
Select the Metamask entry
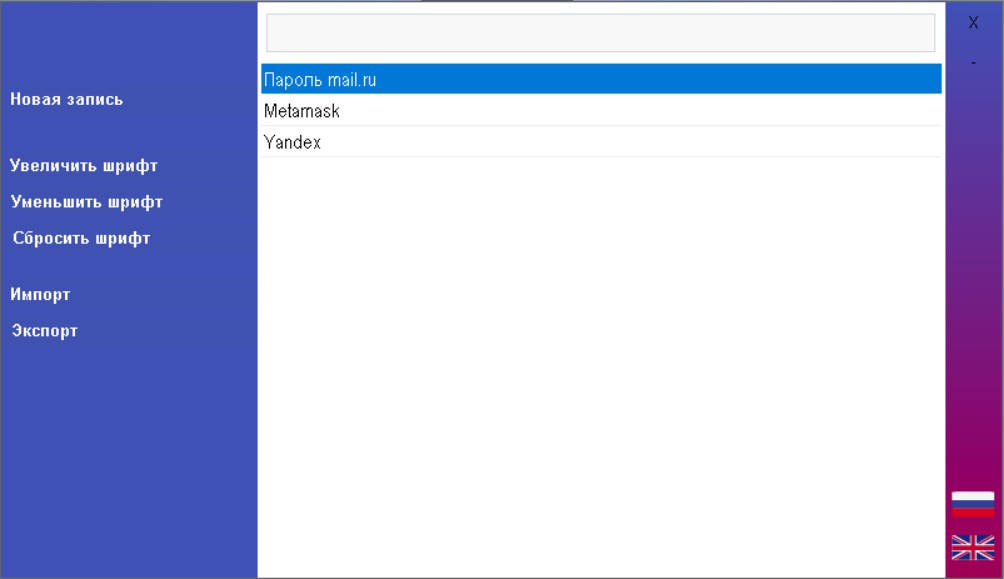click(601, 110)
